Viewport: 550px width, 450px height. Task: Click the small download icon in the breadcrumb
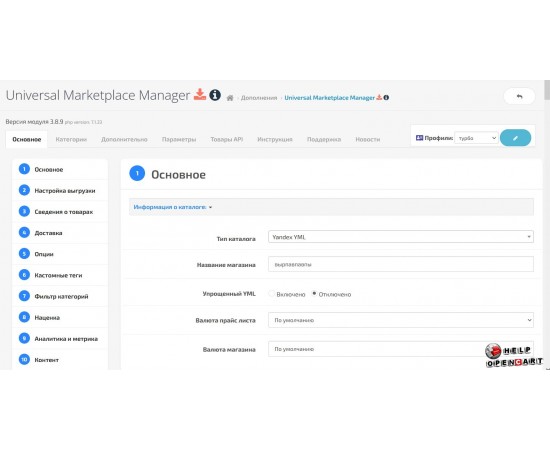coord(379,98)
